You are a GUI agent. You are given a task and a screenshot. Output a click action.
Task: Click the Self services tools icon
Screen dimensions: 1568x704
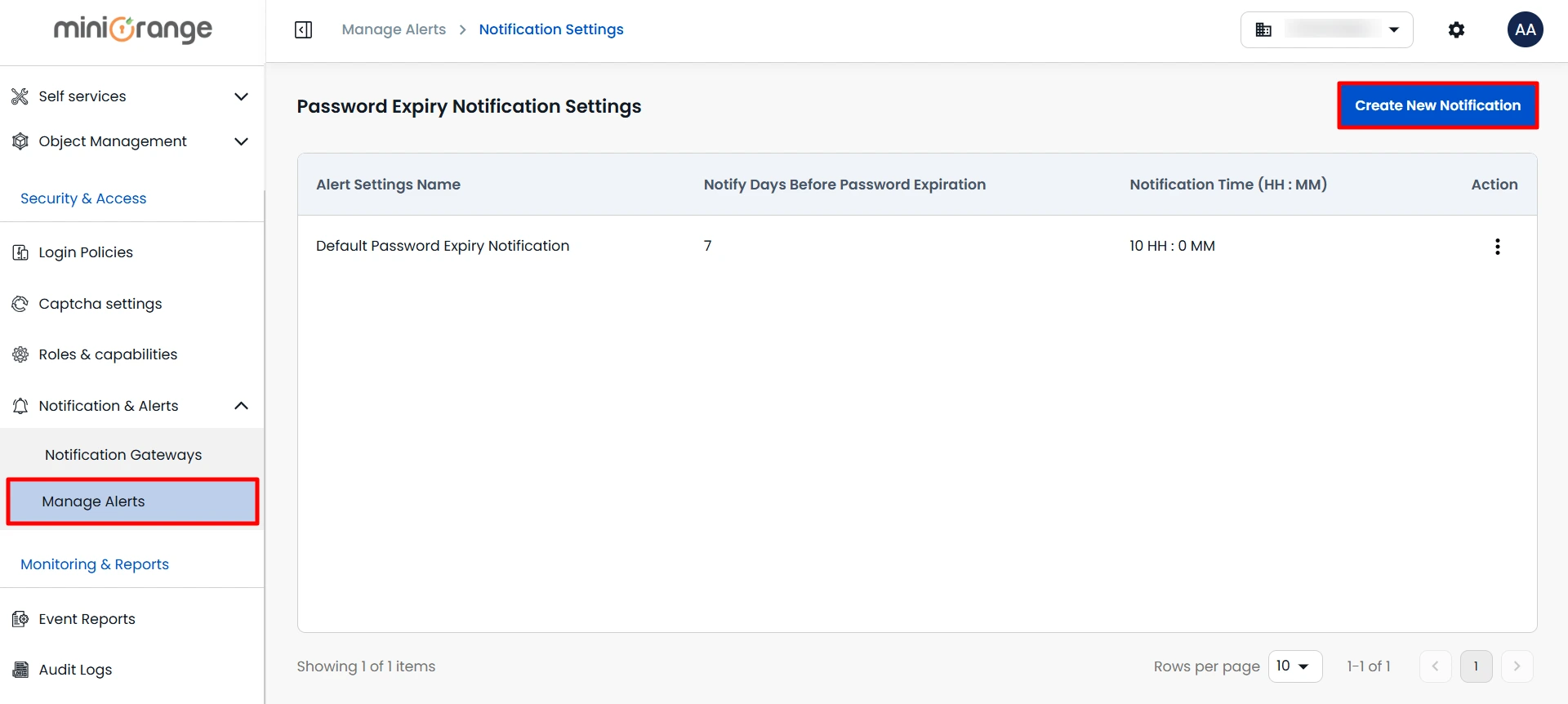[20, 96]
